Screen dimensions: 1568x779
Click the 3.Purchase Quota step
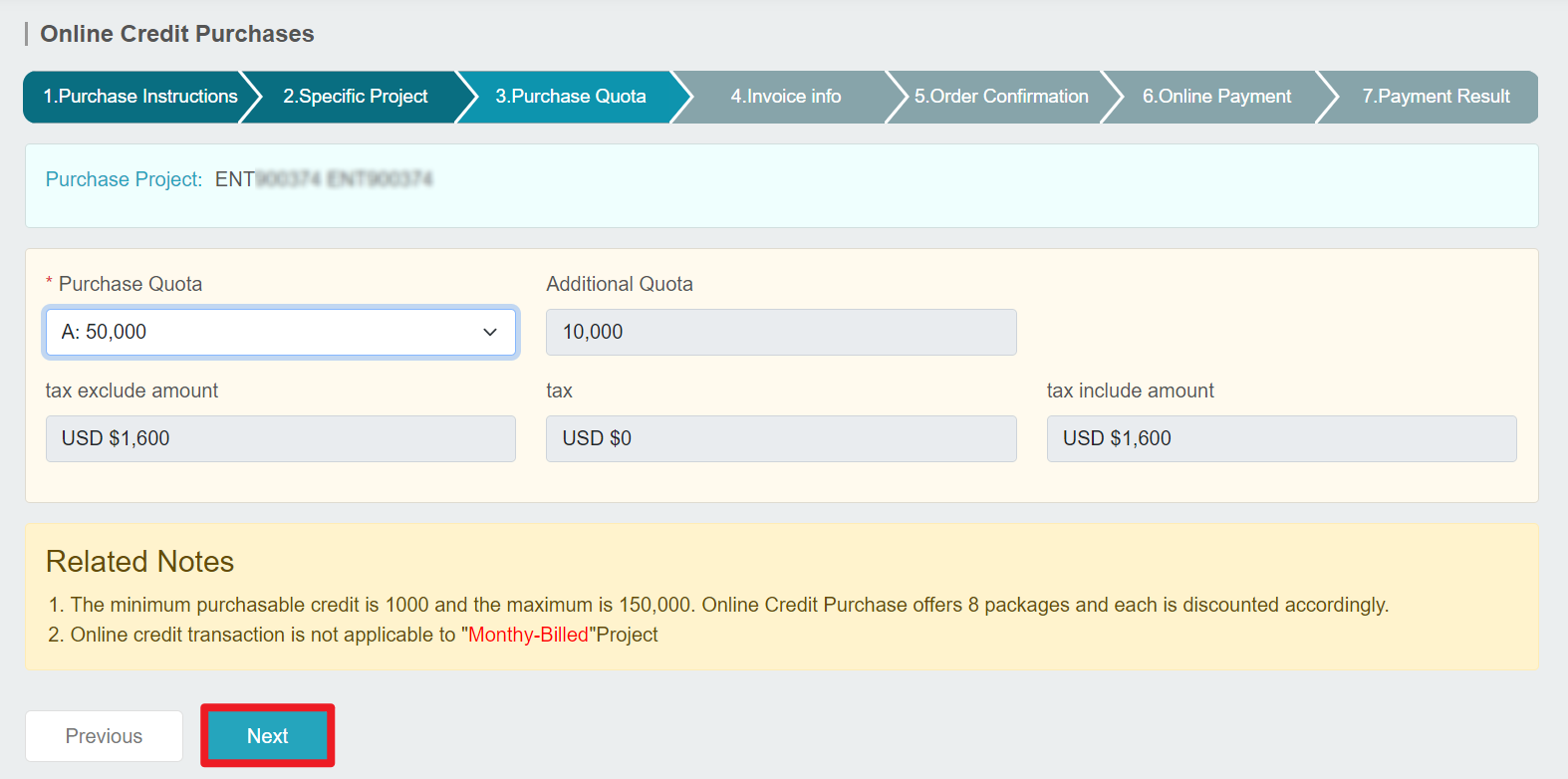(x=571, y=97)
